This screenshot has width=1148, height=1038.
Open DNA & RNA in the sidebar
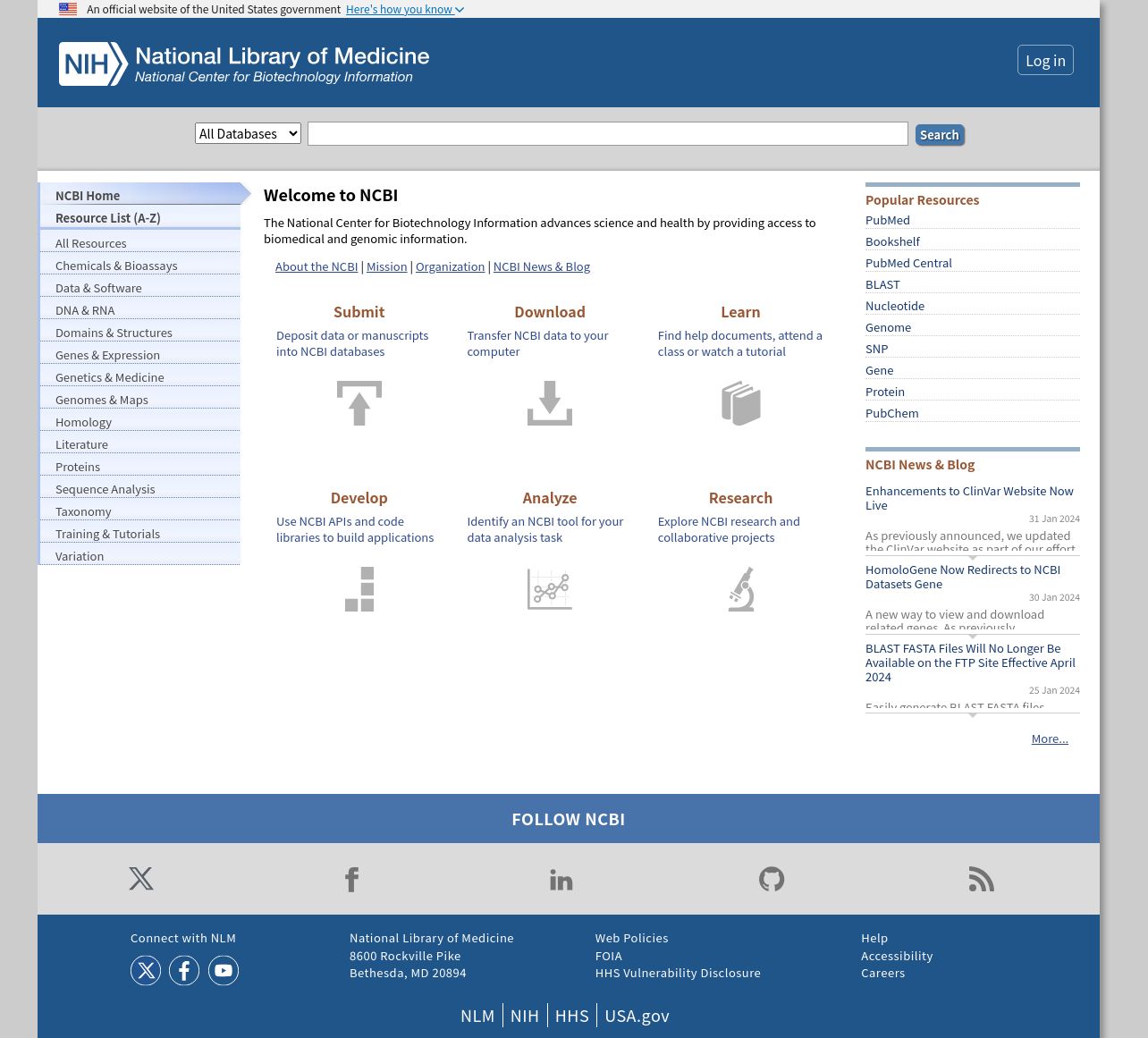click(x=140, y=309)
